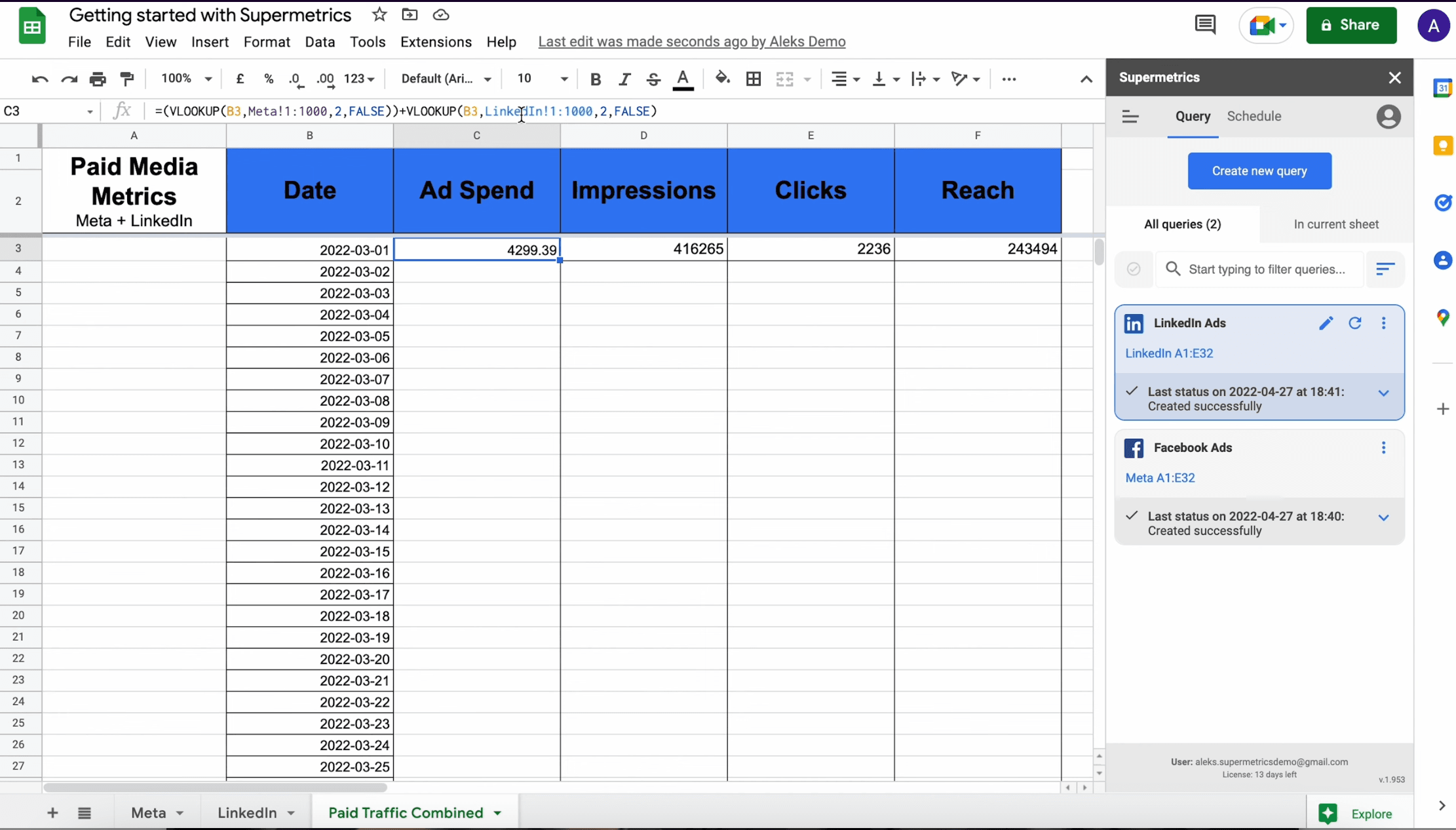Select the Paint format tool
Viewport: 1456px width, 830px height.
click(127, 79)
